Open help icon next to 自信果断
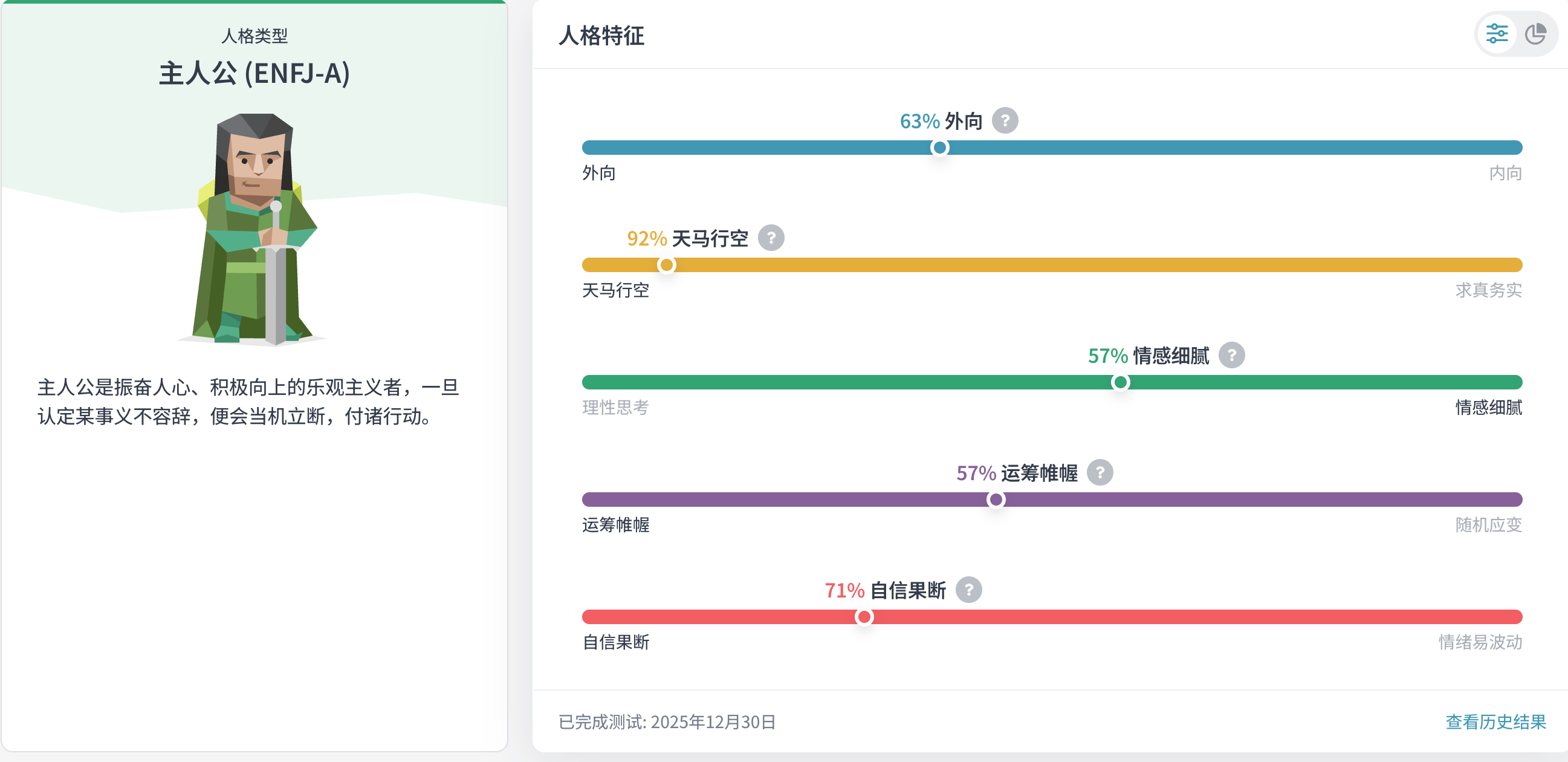Viewport: 1568px width, 762px height. pos(968,590)
